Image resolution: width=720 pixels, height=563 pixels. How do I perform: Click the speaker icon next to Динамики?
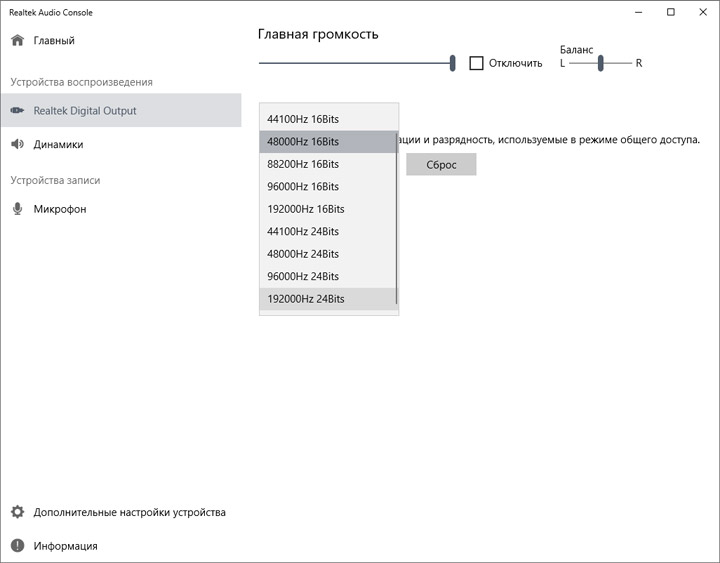coord(17,144)
